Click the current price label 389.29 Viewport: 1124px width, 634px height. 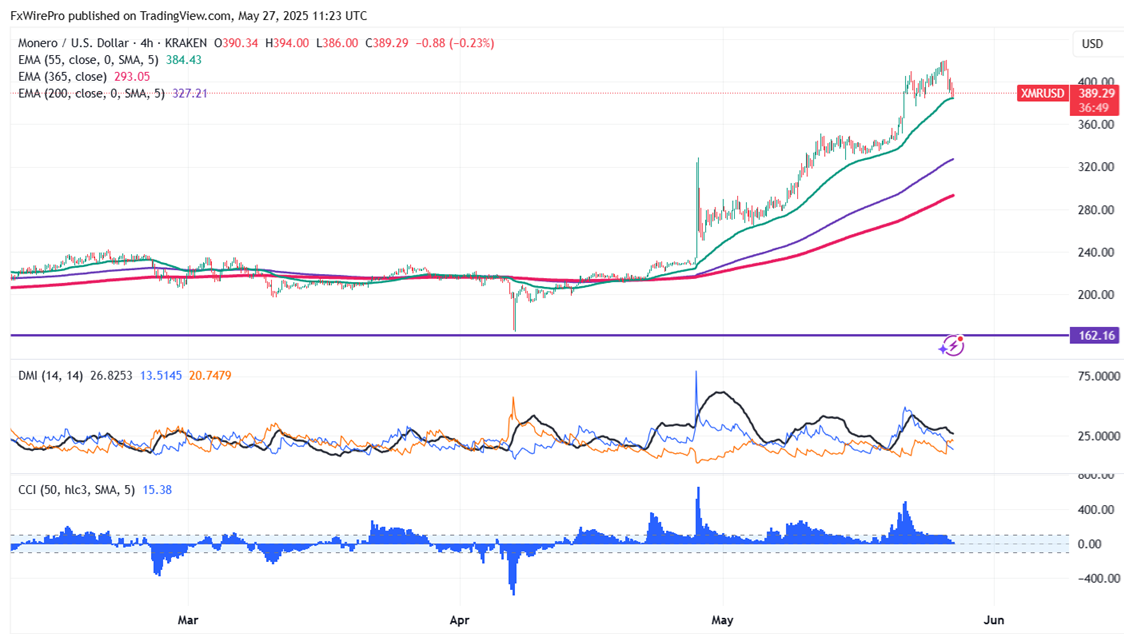[x=1096, y=93]
